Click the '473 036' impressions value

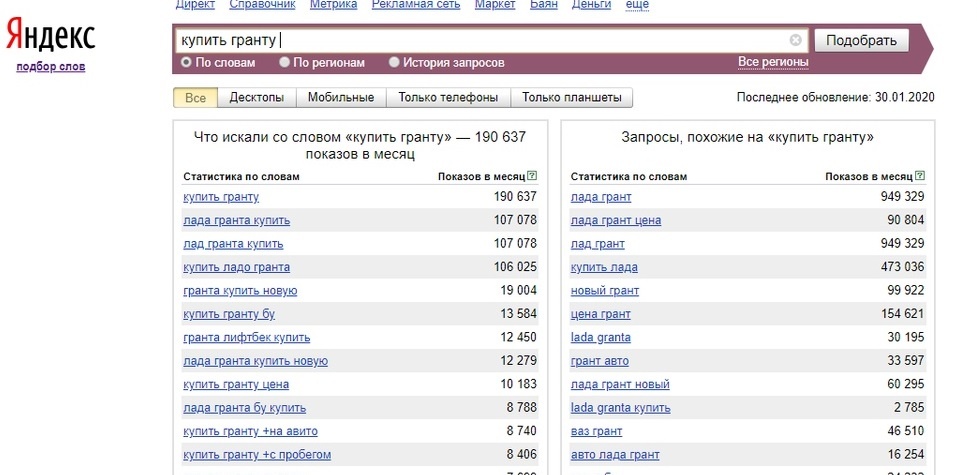[x=902, y=267]
